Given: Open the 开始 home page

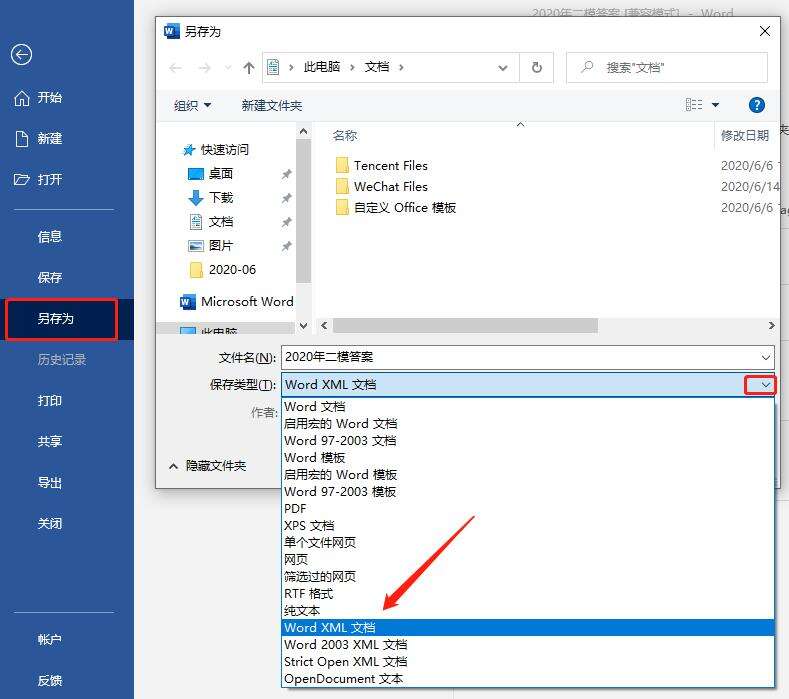Looking at the screenshot, I should pos(38,98).
